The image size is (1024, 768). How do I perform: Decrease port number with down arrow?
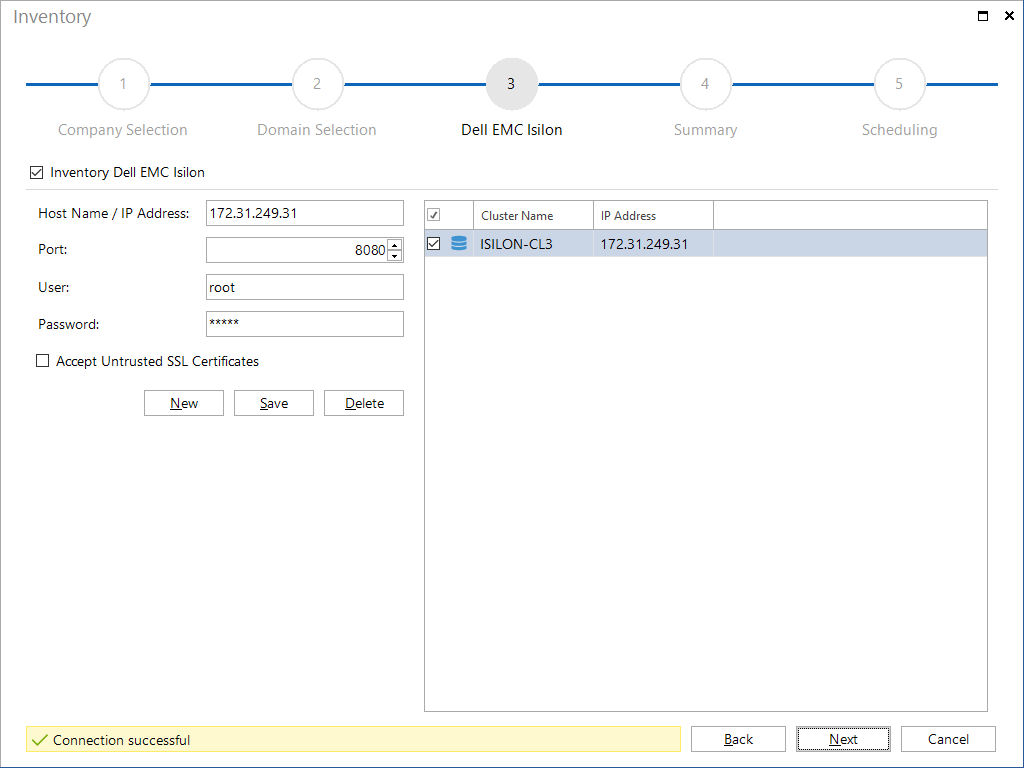click(x=394, y=256)
